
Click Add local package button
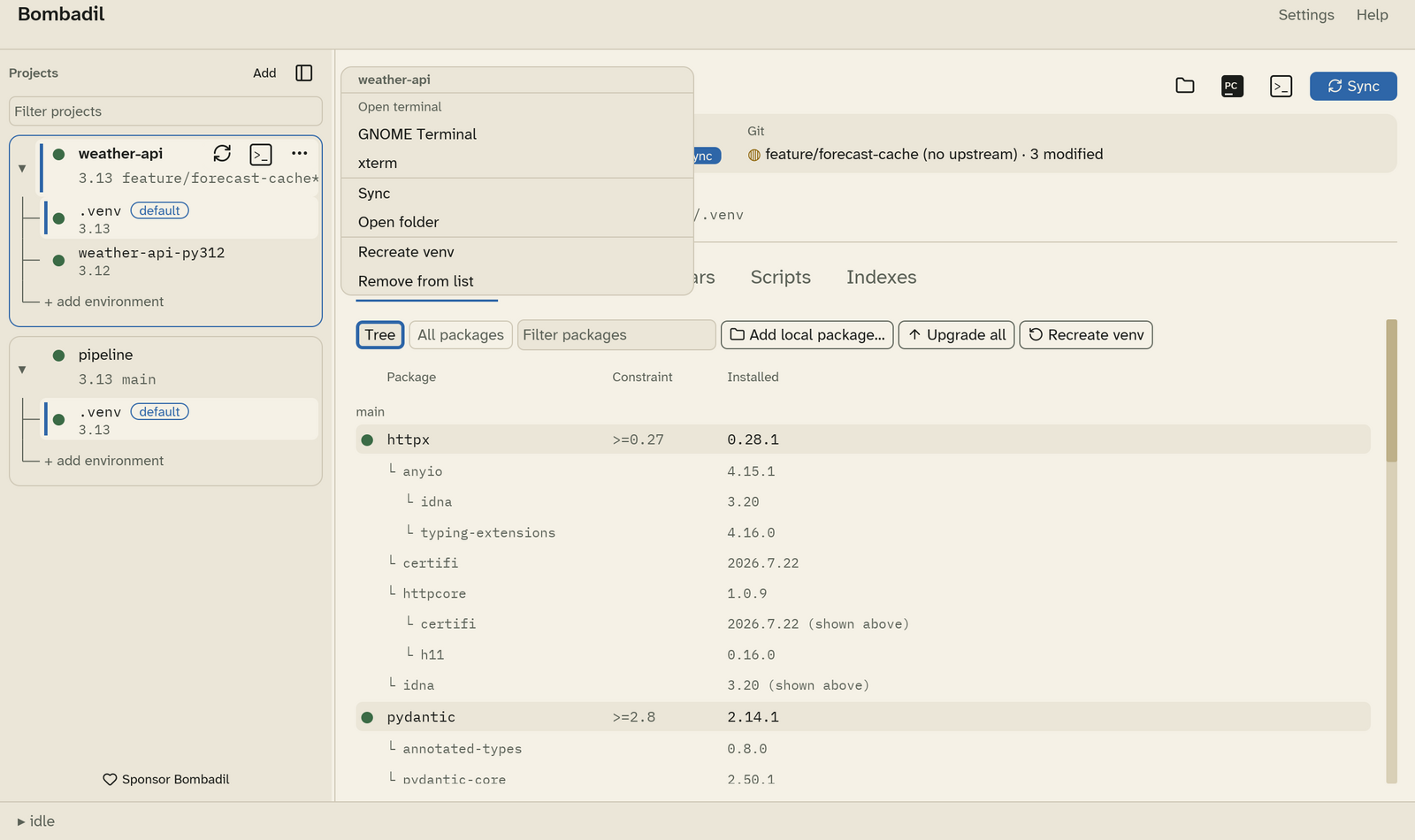807,335
